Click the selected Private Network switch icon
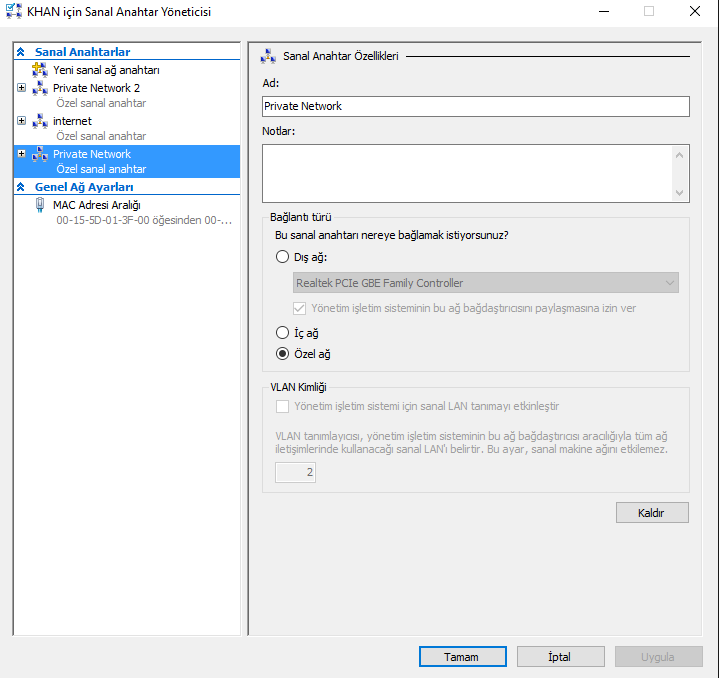 [x=40, y=154]
